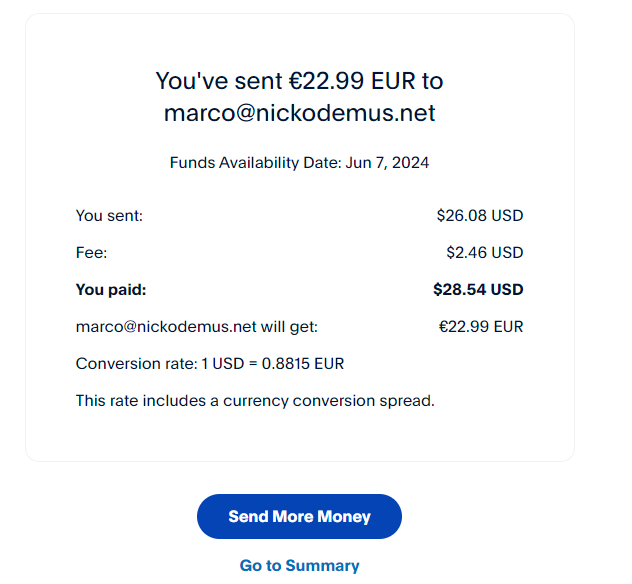Select the "You sent:" label
Screen dimensions: 632x584
109,215
